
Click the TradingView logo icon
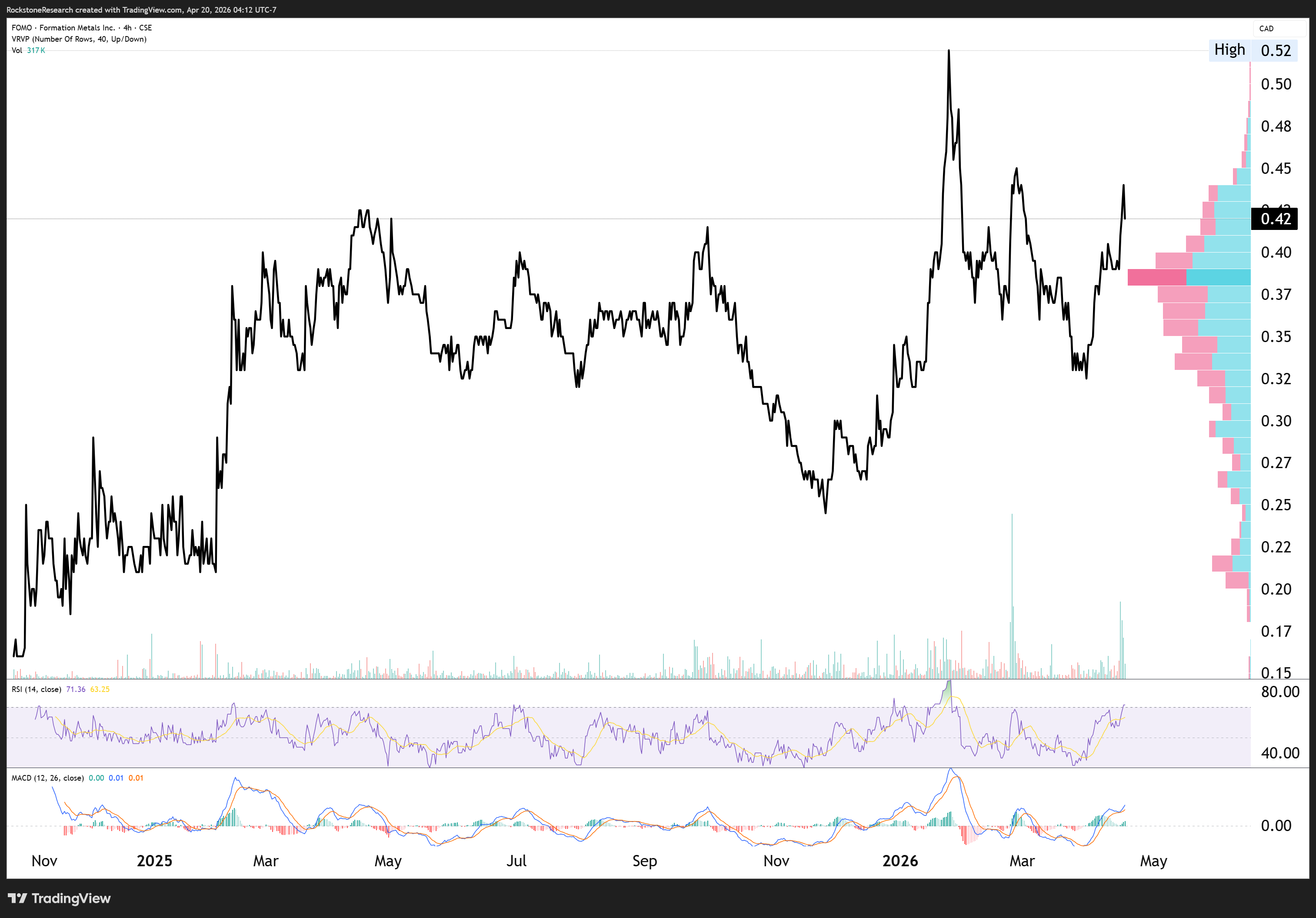click(17, 898)
